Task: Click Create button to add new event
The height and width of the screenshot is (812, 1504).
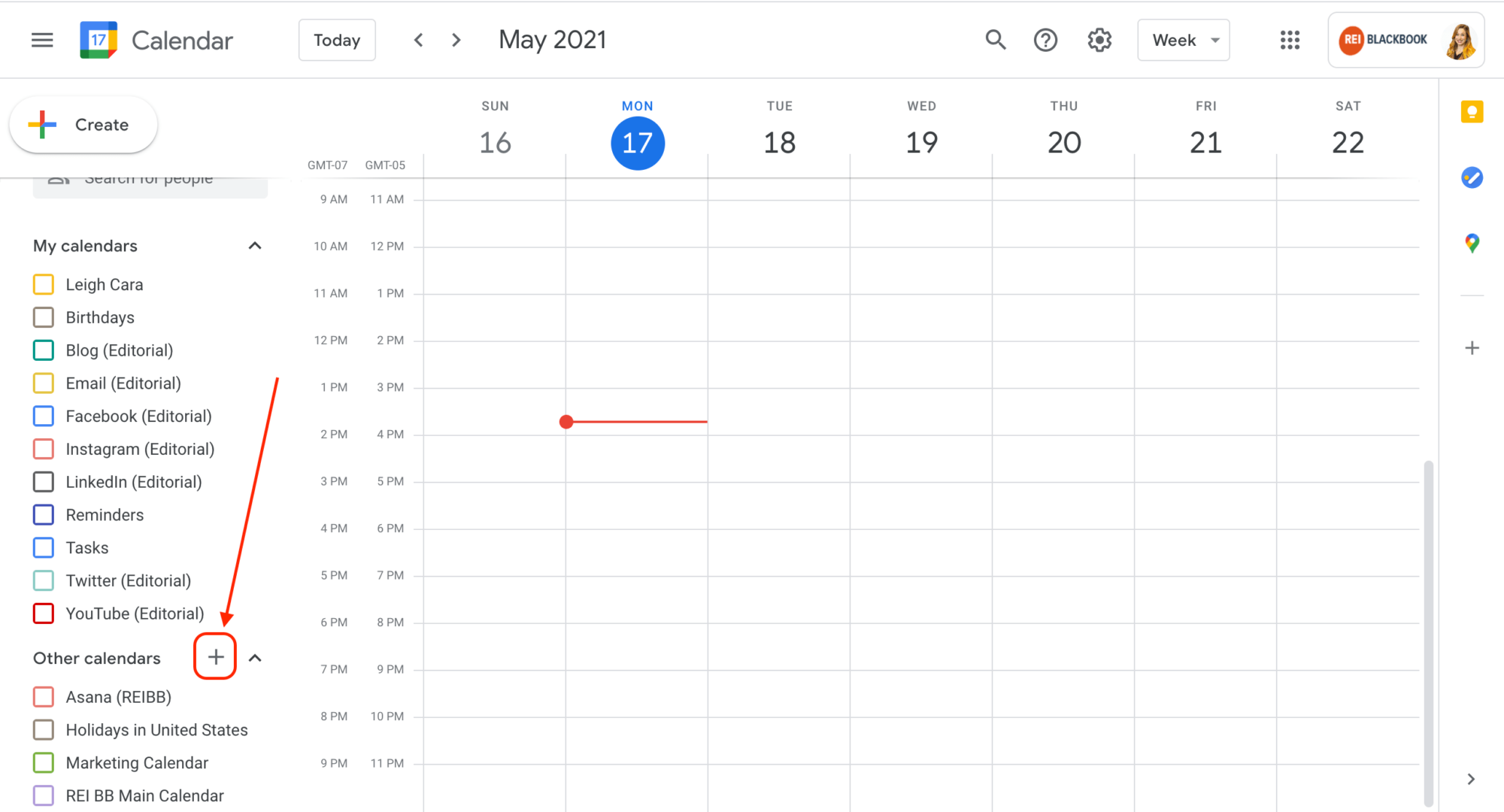Action: (83, 124)
